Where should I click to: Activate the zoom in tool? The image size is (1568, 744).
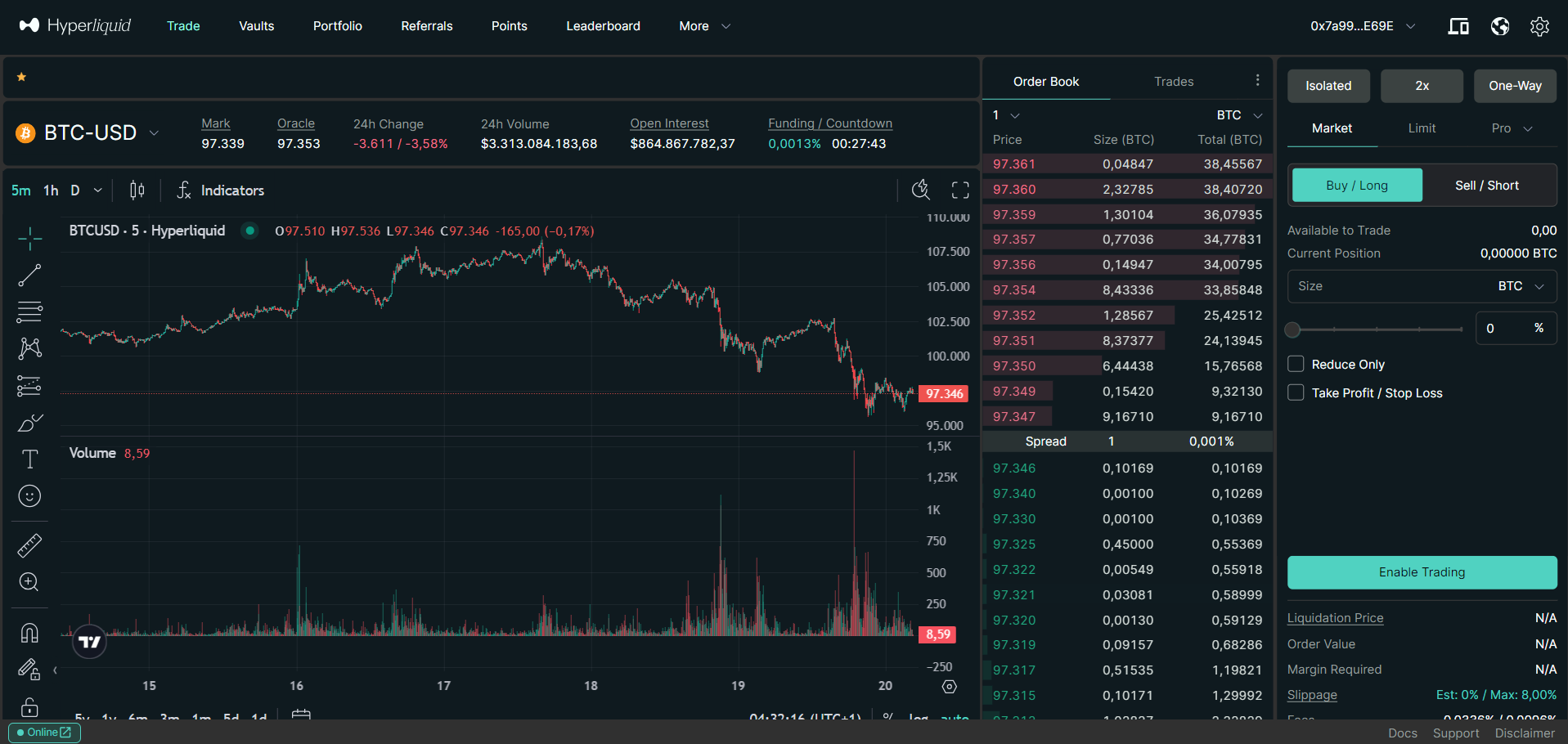[x=29, y=582]
